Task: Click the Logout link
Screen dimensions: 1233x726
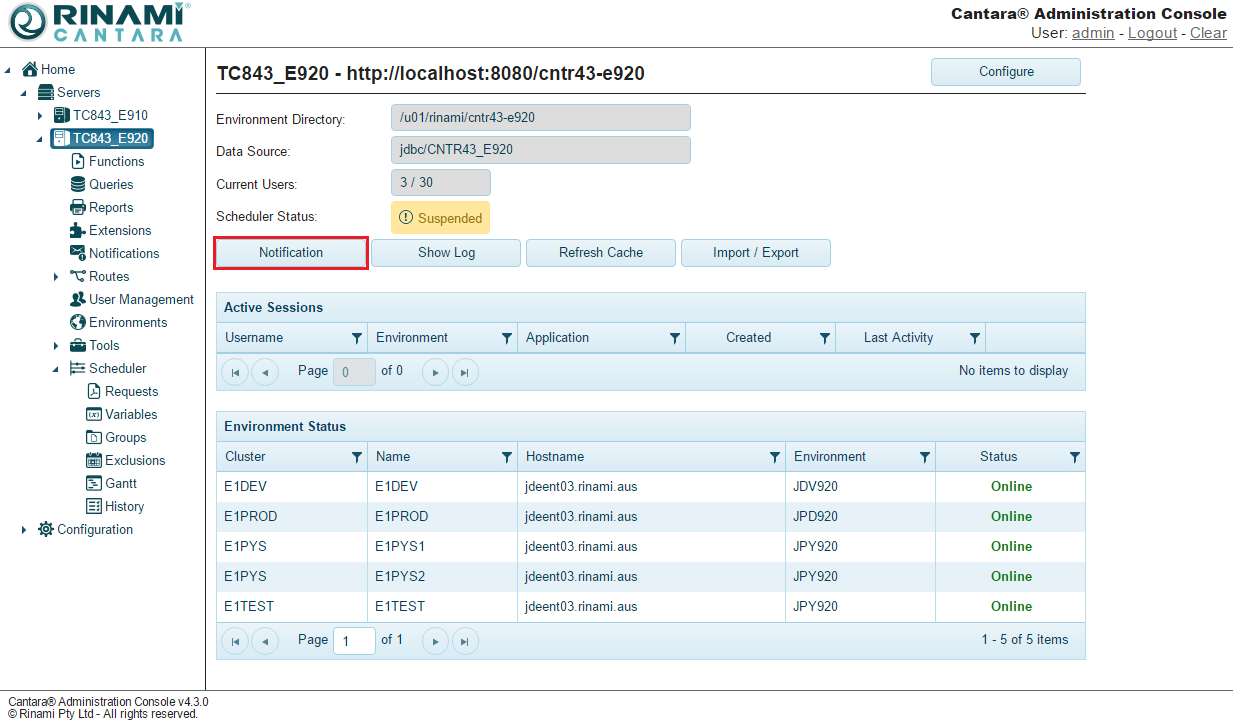Action: coord(1152,33)
